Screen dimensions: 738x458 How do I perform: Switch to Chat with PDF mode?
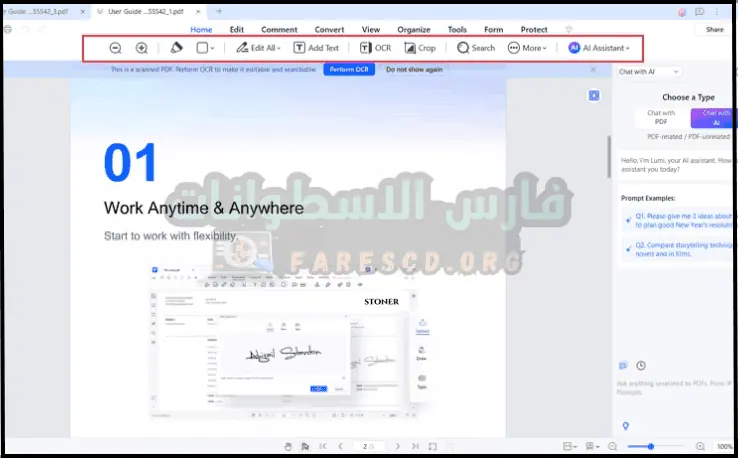point(660,118)
